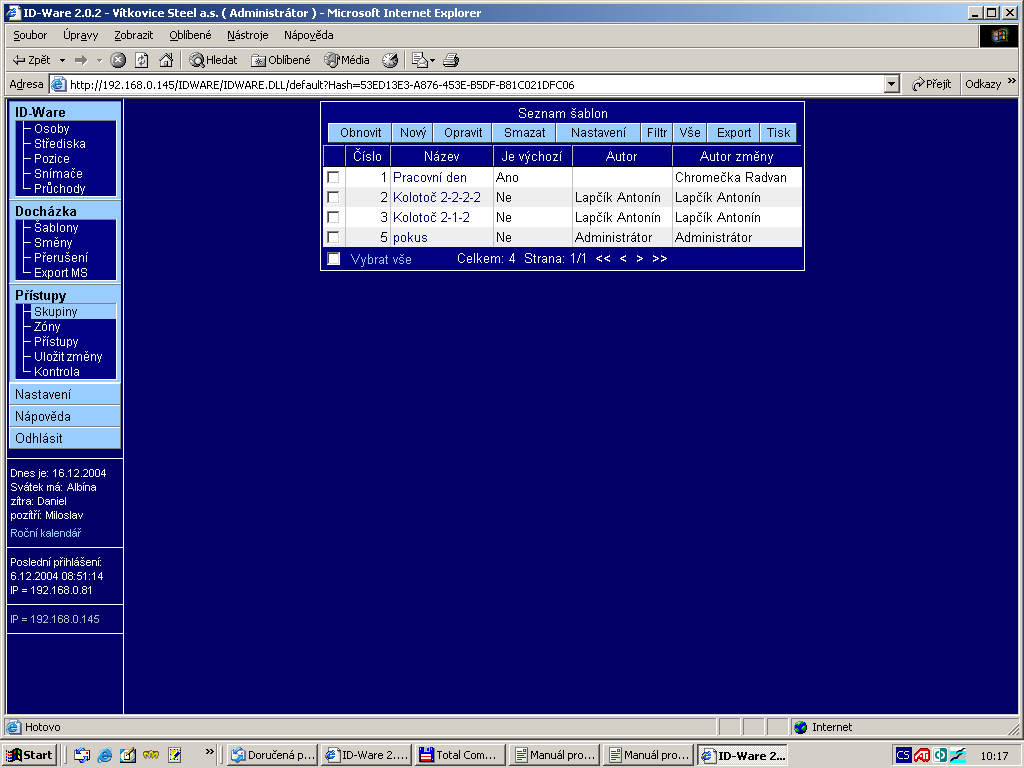Stop page loading with the Stop icon
Screen dimensions: 1024x768
pos(118,60)
